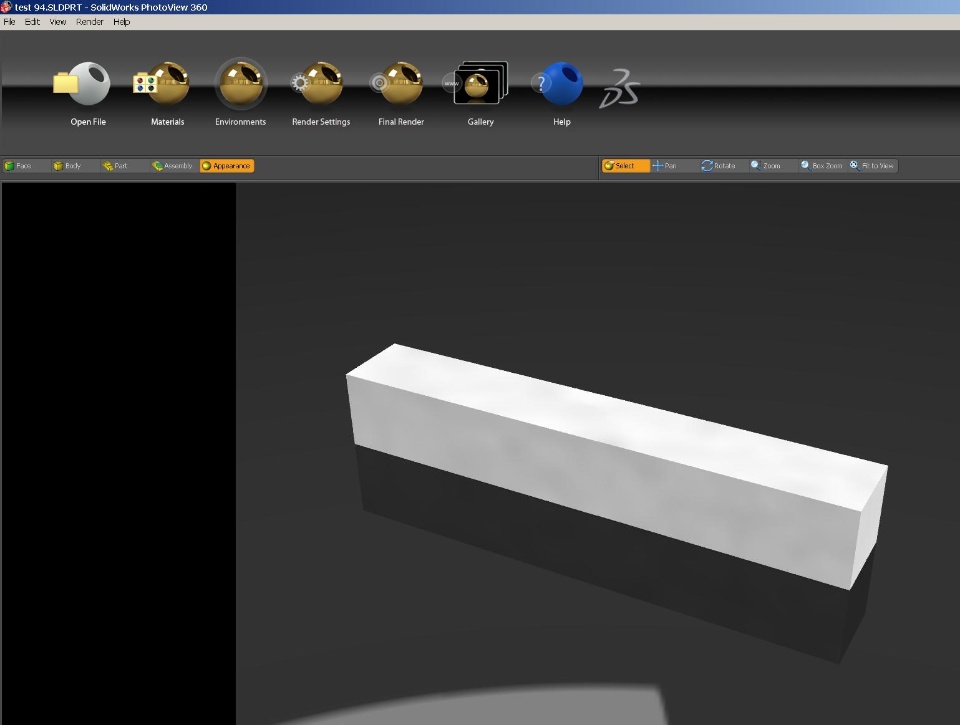This screenshot has height=725, width=960.
Task: Click Fit to View
Action: (872, 166)
